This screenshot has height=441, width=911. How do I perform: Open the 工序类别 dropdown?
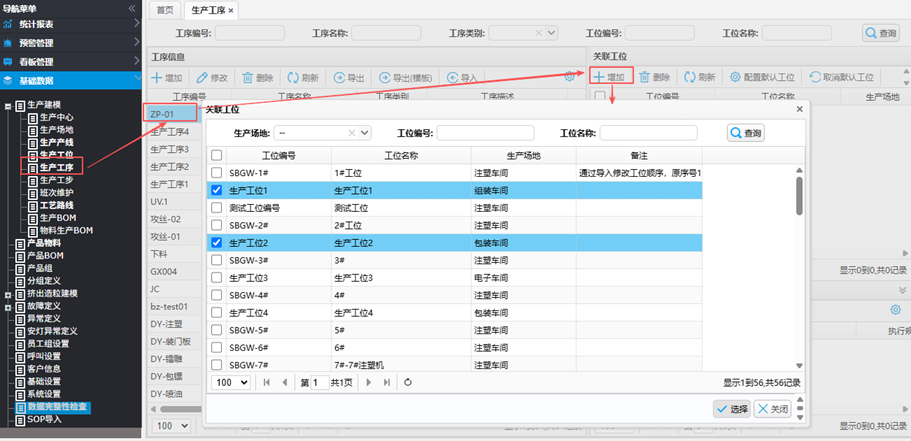click(551, 33)
